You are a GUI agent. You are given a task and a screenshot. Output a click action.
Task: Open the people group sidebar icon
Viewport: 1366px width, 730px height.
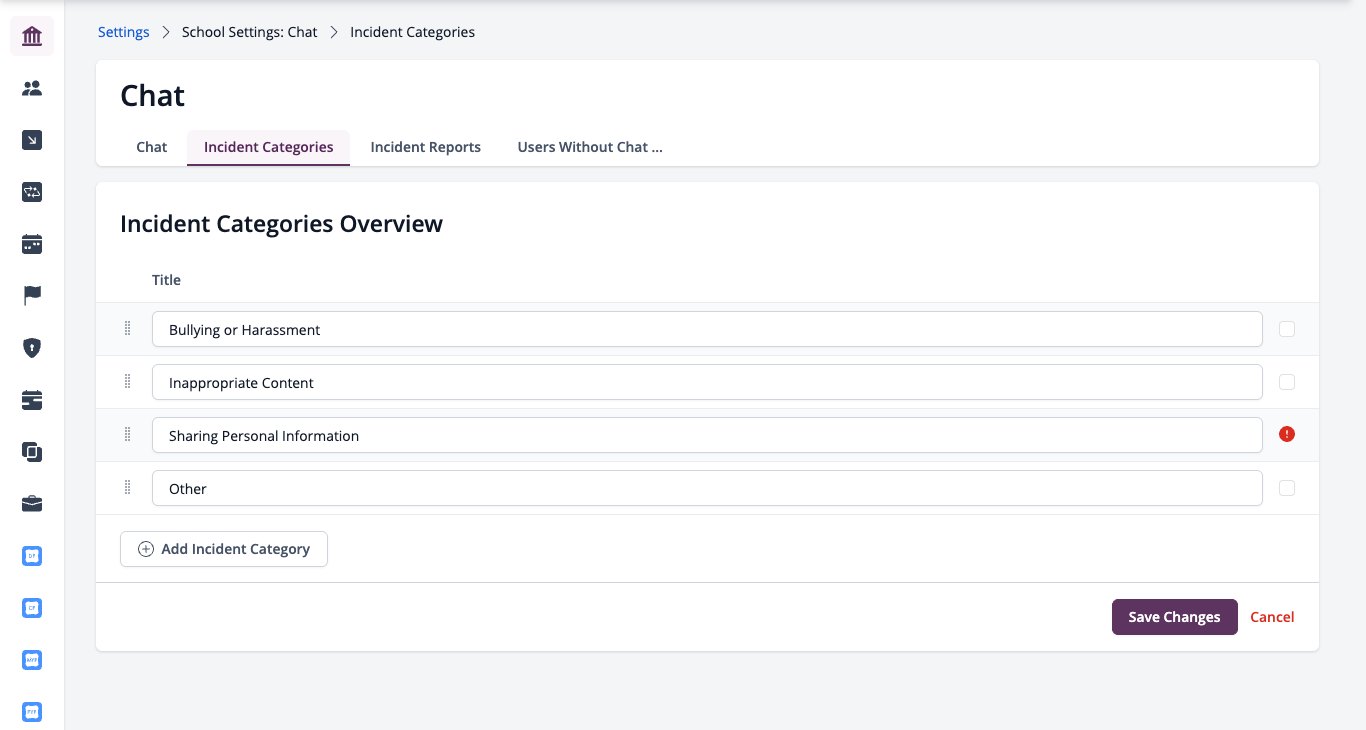[x=32, y=89]
